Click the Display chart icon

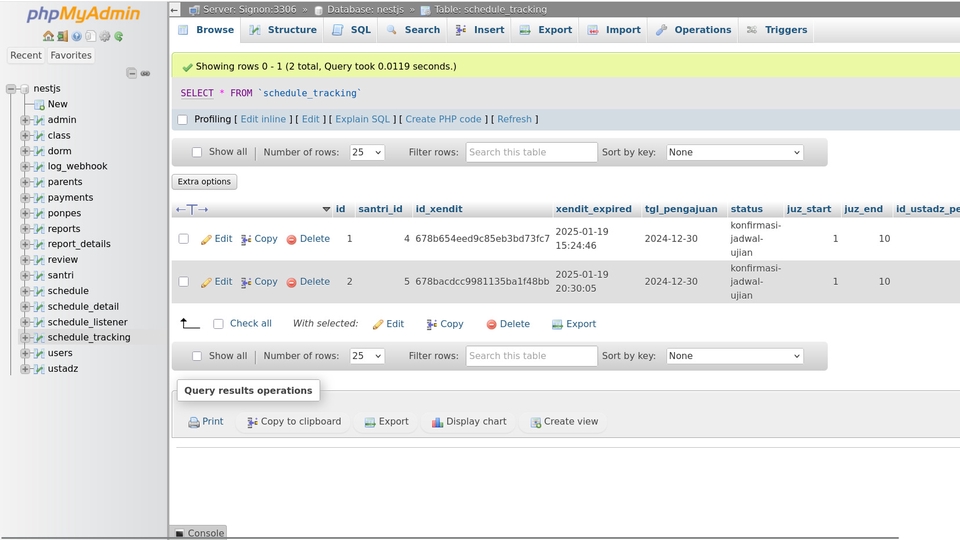pyautogui.click(x=437, y=423)
